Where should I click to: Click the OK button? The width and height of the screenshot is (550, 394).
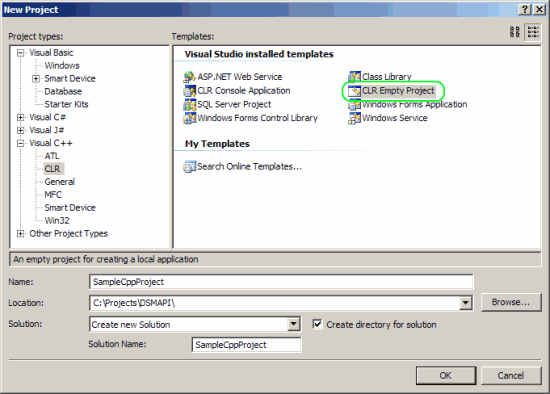[446, 375]
